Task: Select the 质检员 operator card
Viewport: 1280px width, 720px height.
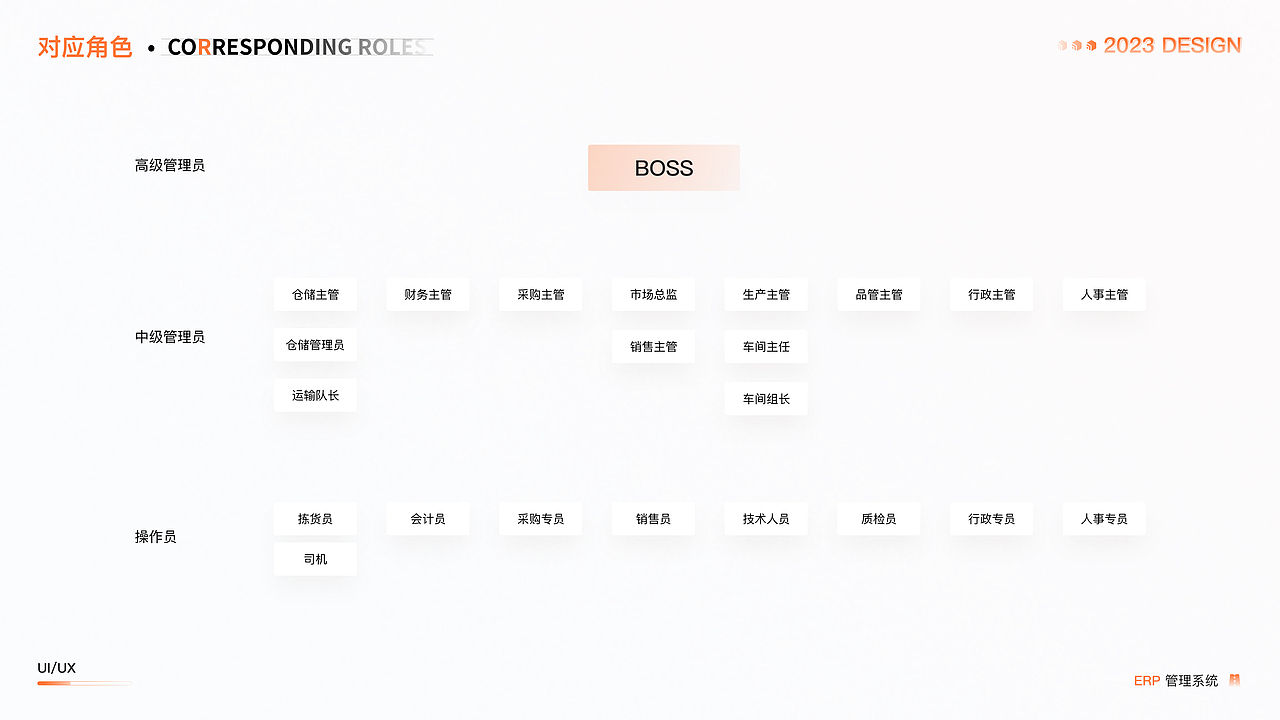Action: pyautogui.click(x=879, y=519)
